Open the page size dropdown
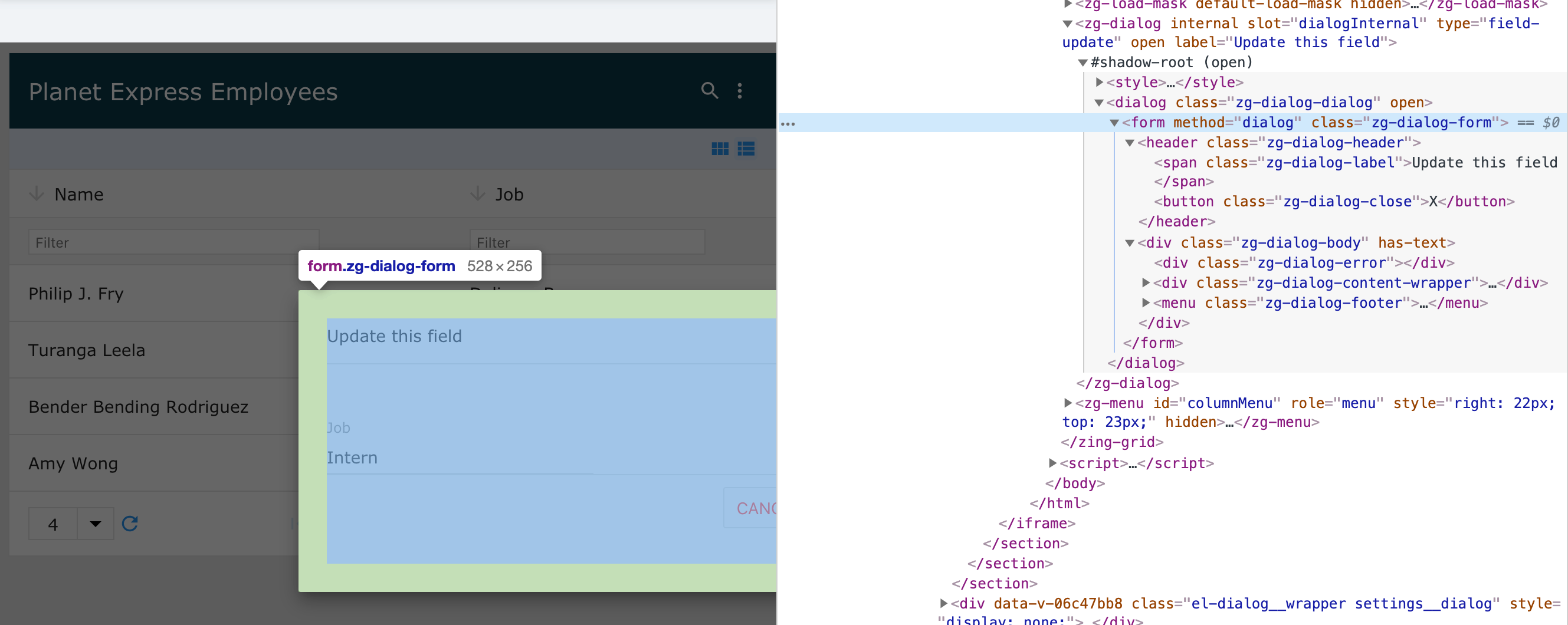 click(x=94, y=523)
